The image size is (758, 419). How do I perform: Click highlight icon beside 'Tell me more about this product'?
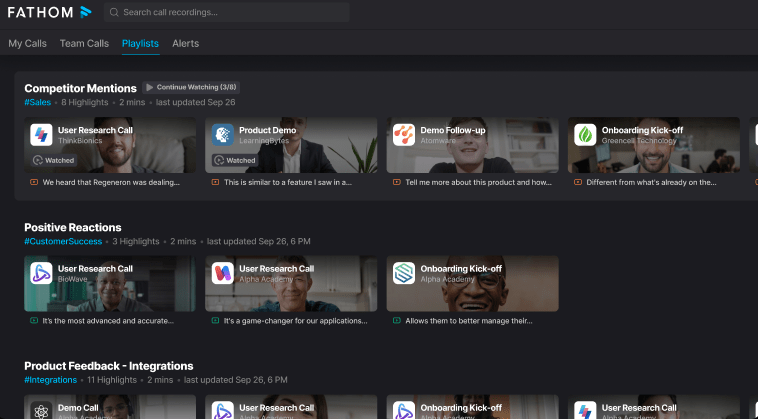click(x=396, y=182)
